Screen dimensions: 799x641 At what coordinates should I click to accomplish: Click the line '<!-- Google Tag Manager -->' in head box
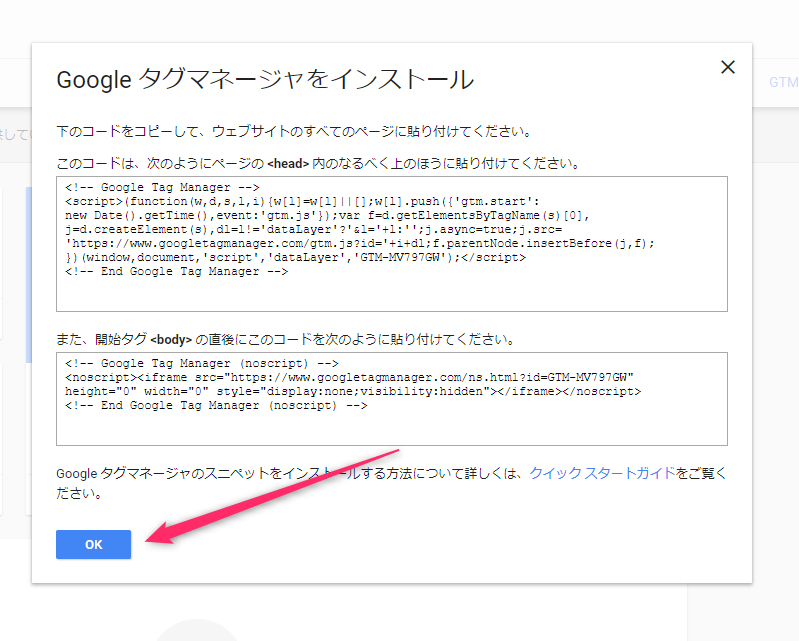(x=162, y=187)
